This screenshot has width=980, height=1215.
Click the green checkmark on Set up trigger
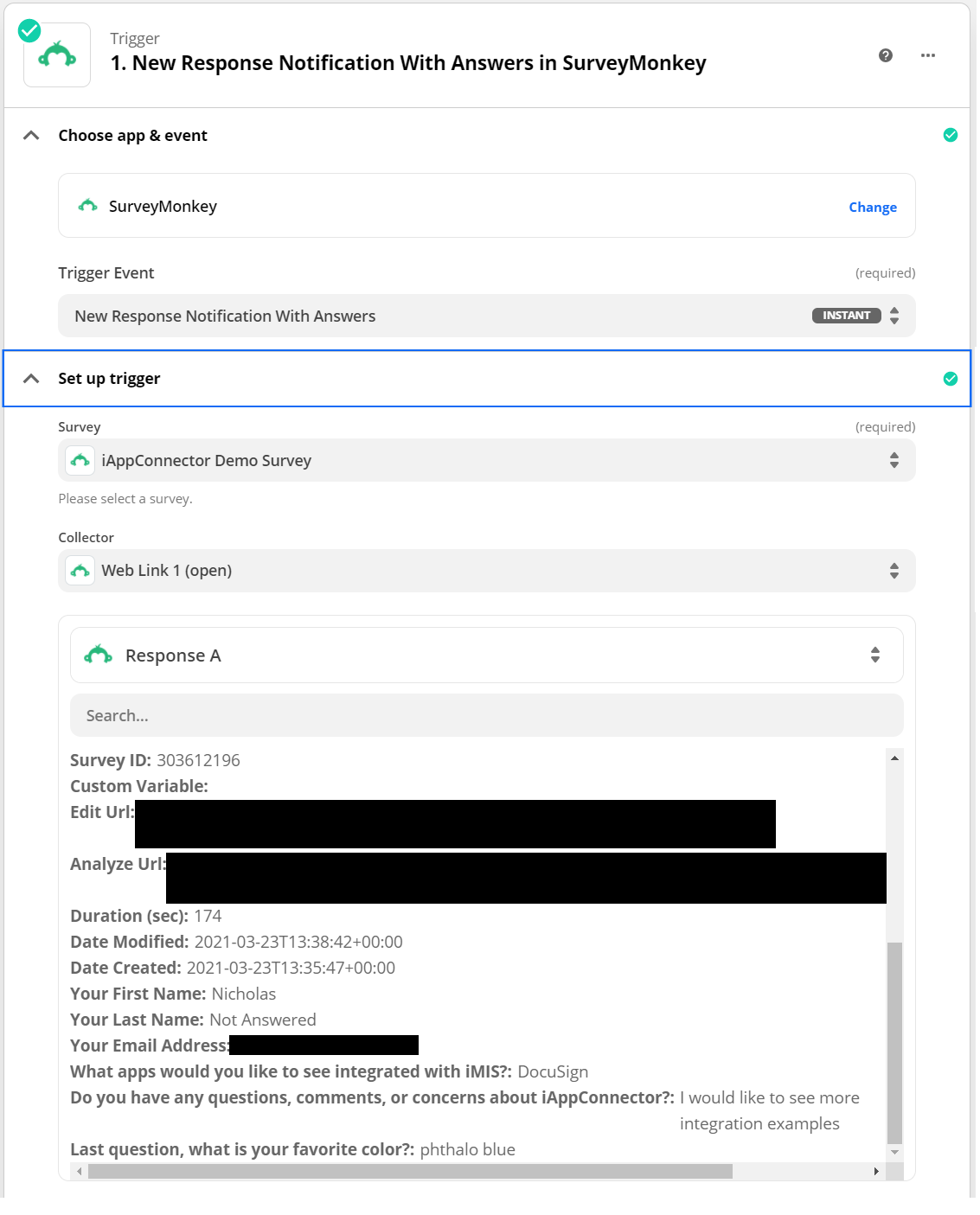click(950, 379)
